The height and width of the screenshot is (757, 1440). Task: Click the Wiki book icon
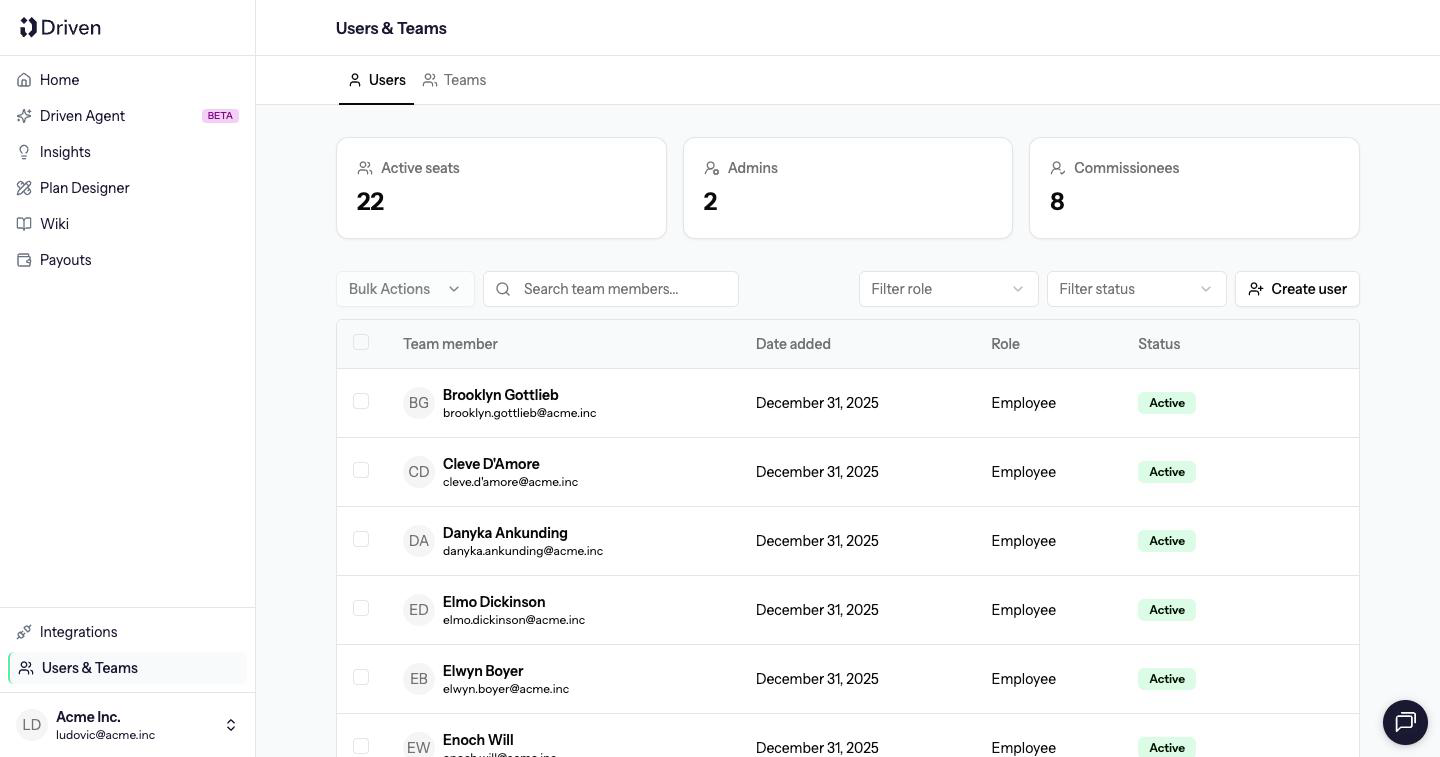click(x=24, y=224)
